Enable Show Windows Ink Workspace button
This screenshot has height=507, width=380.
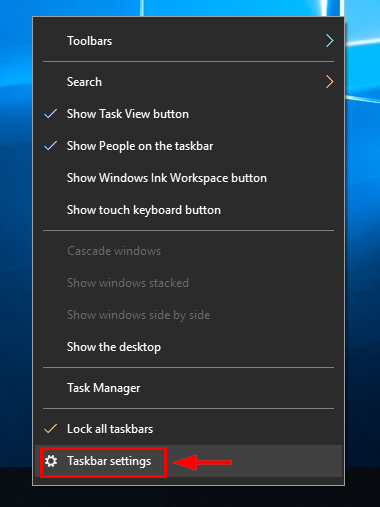189,178
